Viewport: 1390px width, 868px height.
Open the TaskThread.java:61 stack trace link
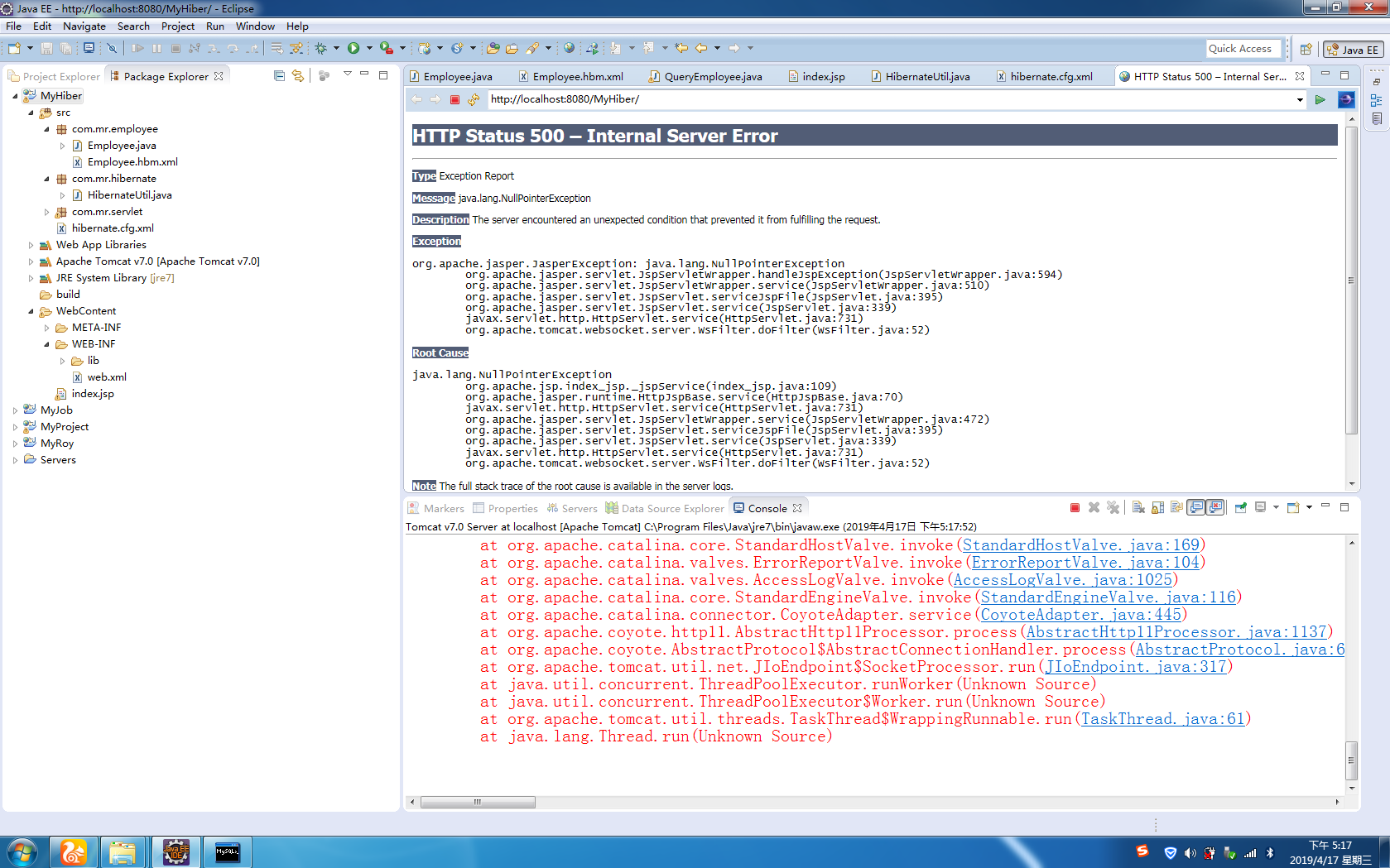[1163, 719]
